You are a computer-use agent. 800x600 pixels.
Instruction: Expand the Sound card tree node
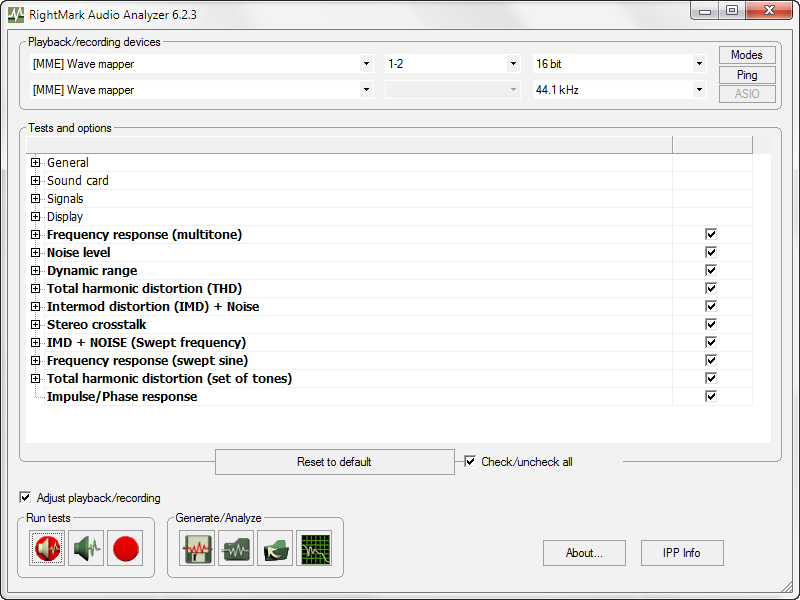(x=35, y=181)
